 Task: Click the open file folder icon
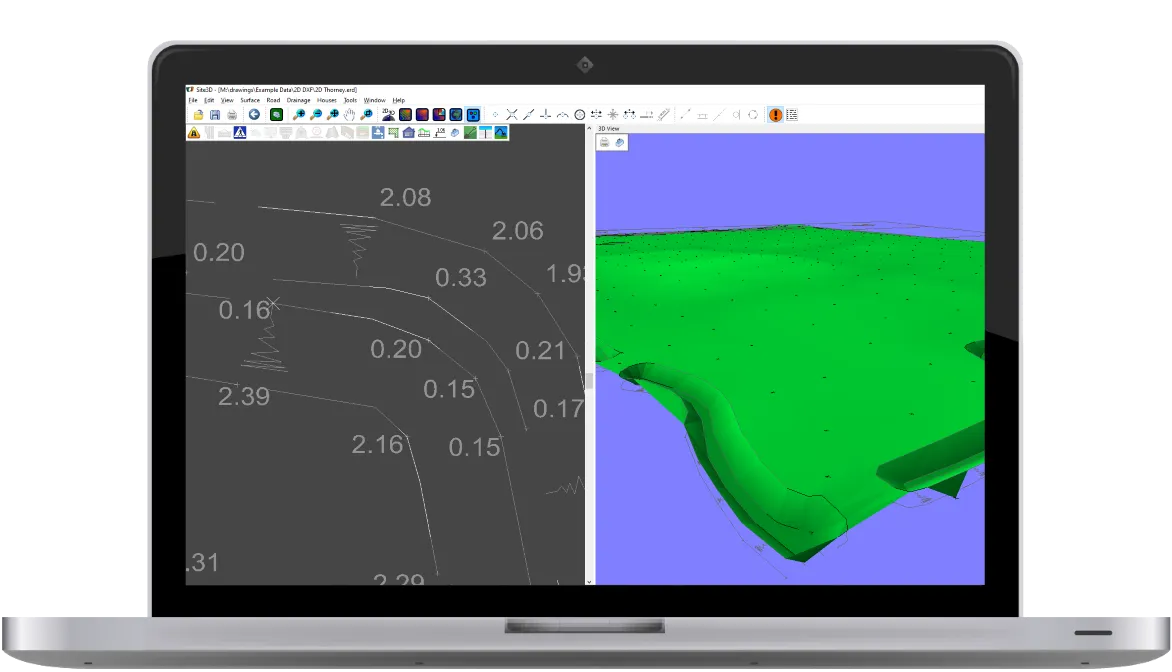click(198, 115)
